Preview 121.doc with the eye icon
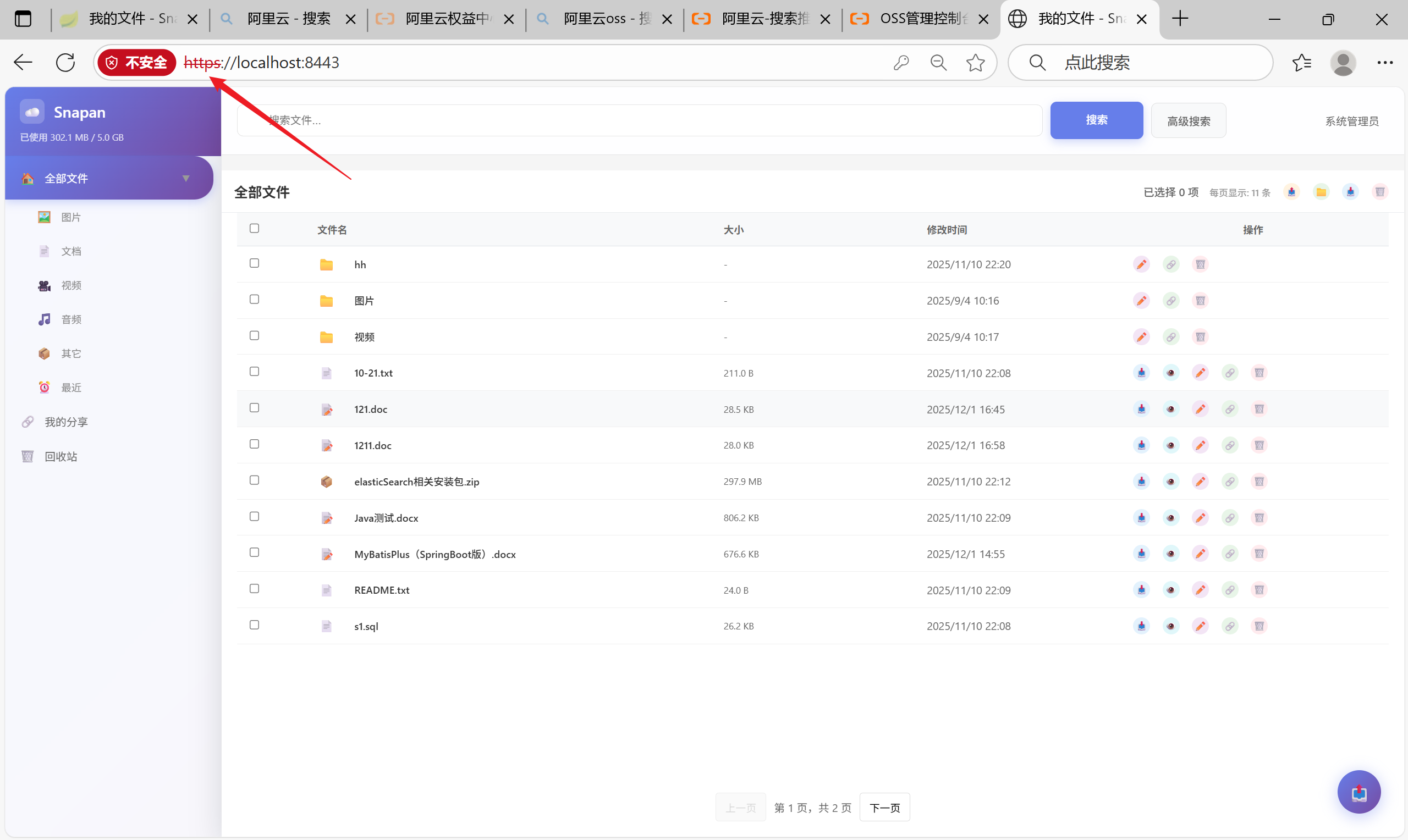 pos(1171,408)
